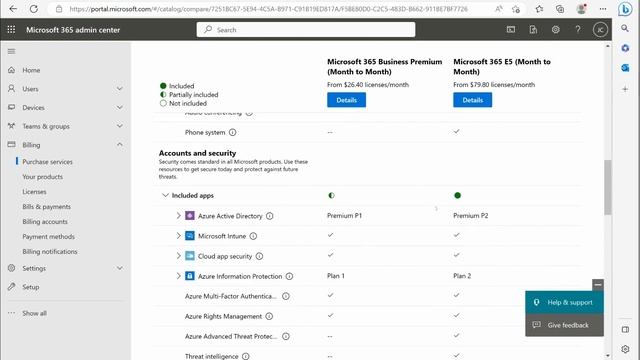The image size is (640, 360).
Task: Open the Cloud Shell icon in header
Action: [x=511, y=29]
